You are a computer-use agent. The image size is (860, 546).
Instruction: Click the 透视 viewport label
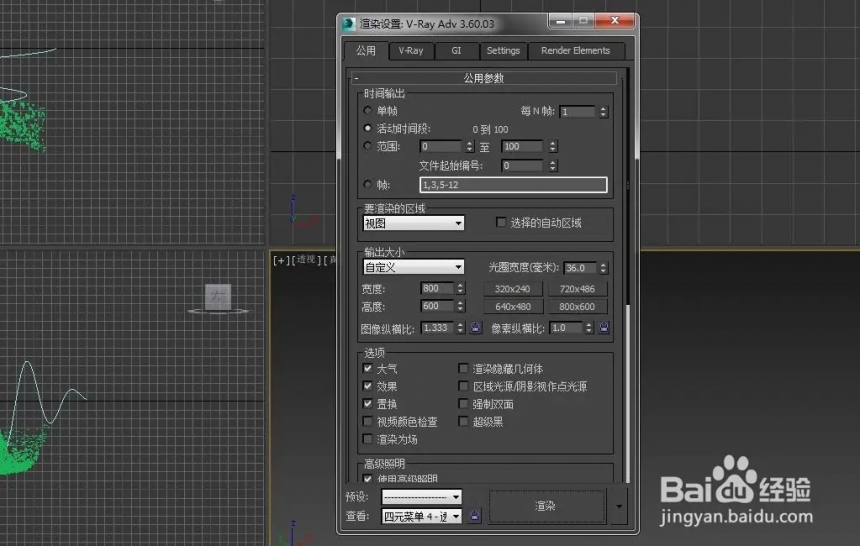pyautogui.click(x=305, y=260)
